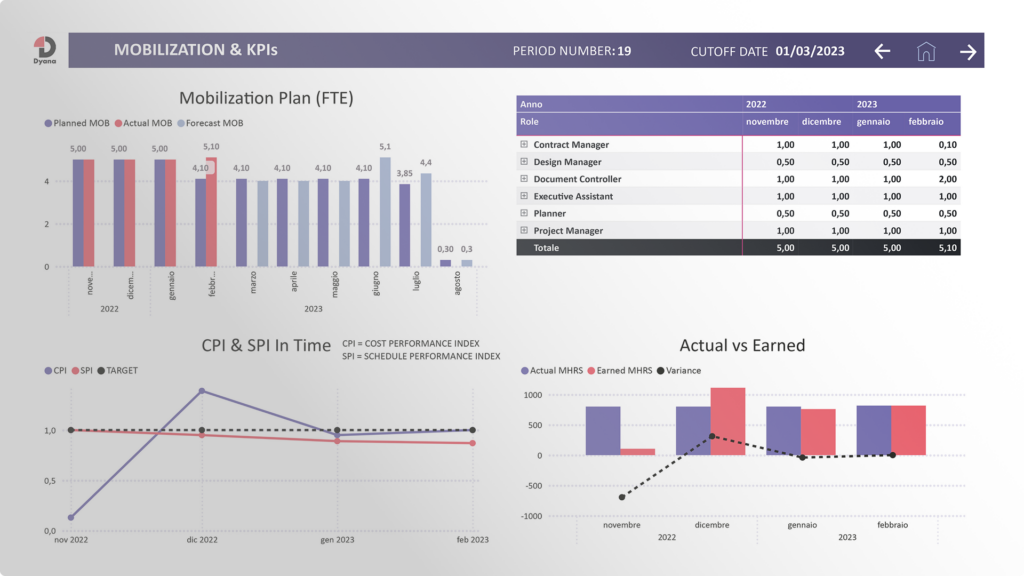Click the CPI peak point at dic 2022
This screenshot has height=576, width=1024.
(202, 391)
